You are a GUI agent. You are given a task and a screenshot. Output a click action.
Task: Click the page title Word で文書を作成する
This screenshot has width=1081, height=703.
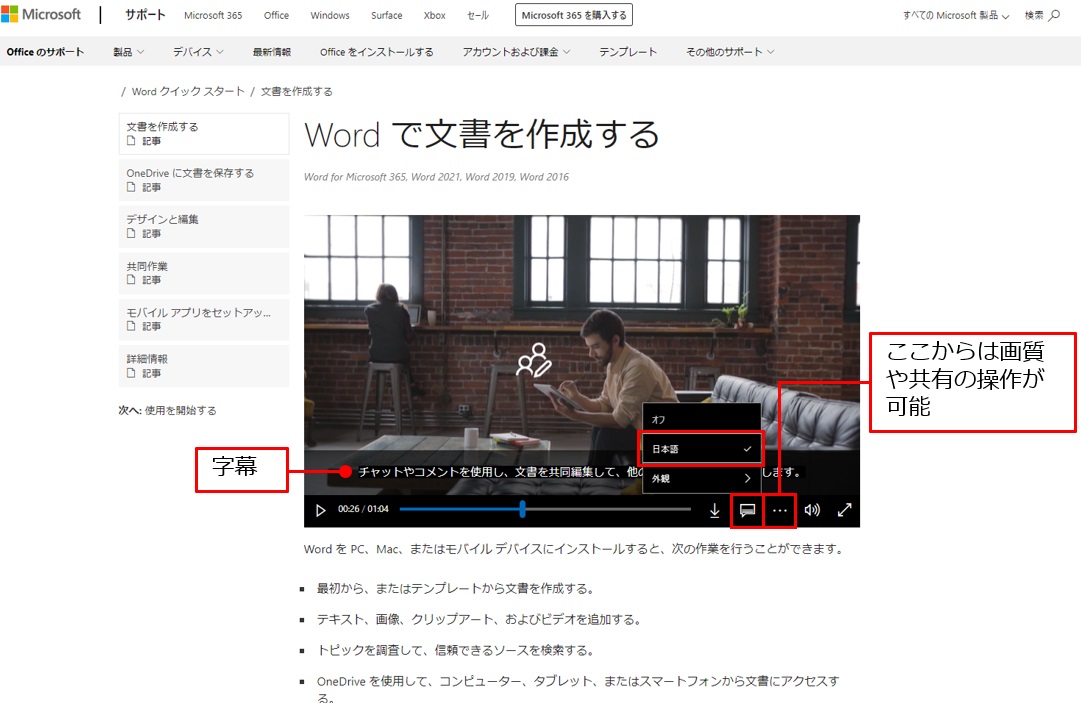point(481,134)
